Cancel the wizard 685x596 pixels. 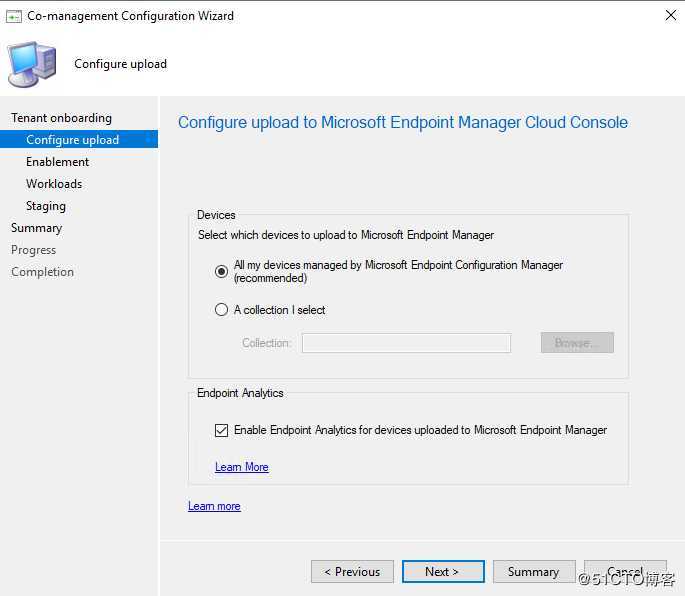(x=625, y=572)
